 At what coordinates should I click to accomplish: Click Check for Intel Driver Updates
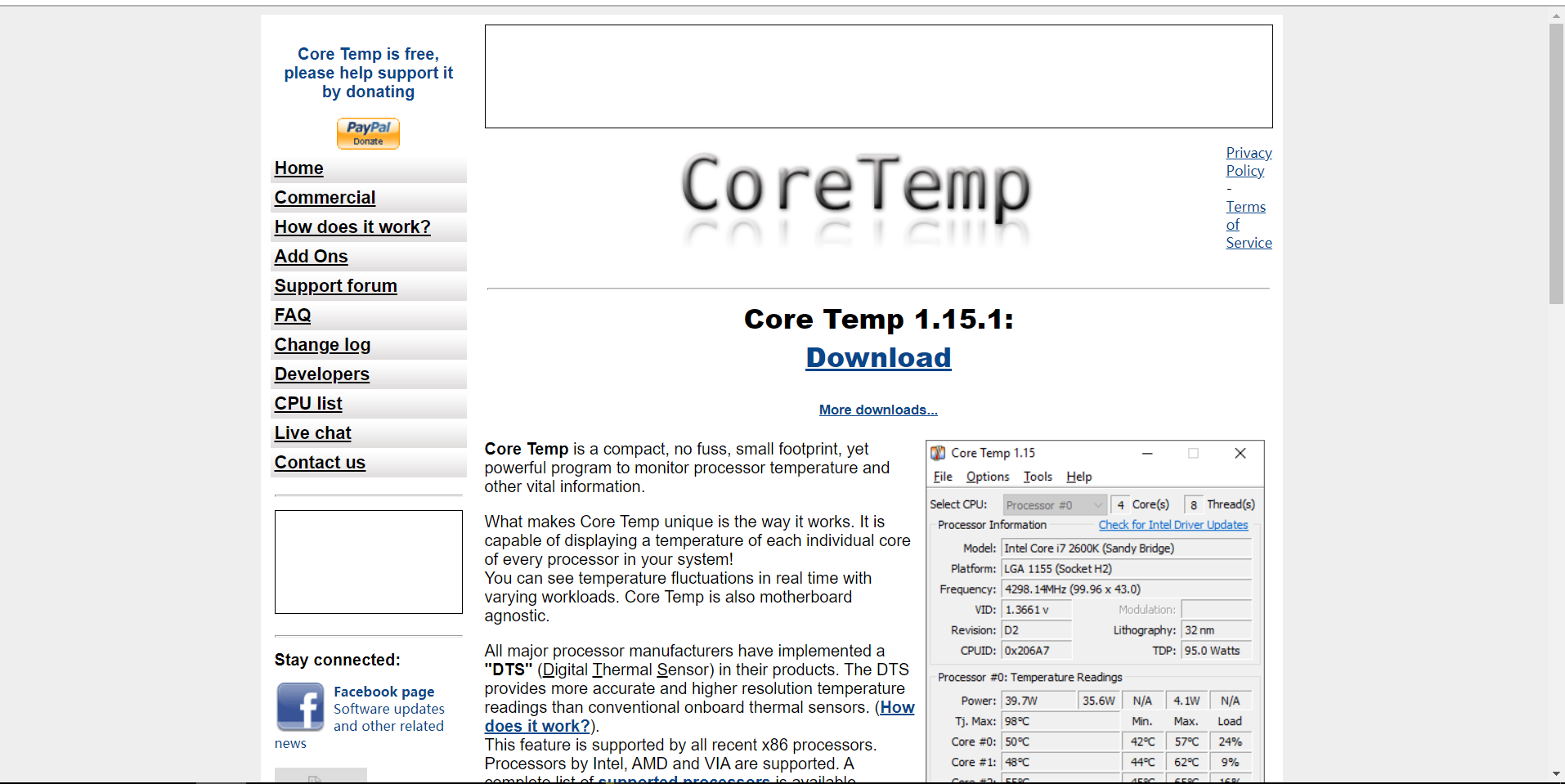1173,525
